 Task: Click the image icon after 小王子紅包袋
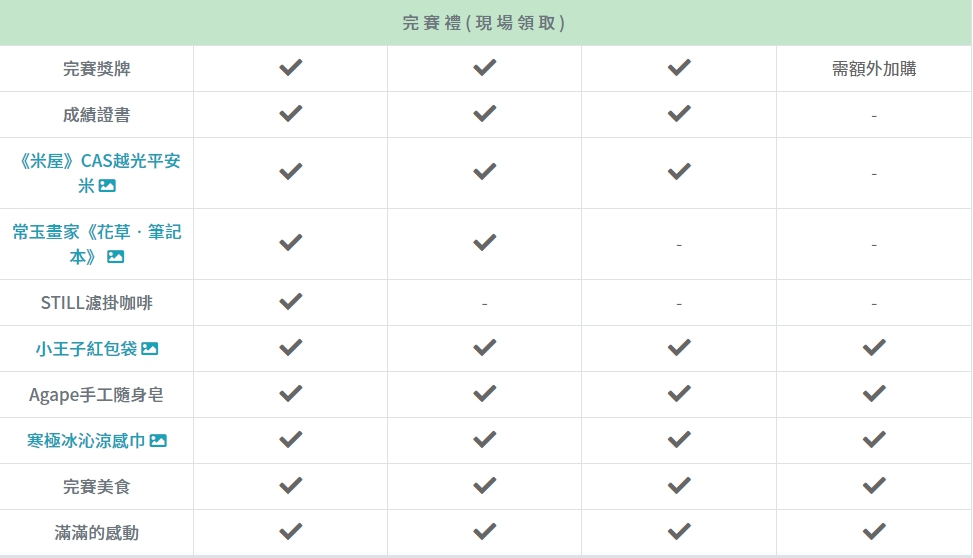pos(150,349)
